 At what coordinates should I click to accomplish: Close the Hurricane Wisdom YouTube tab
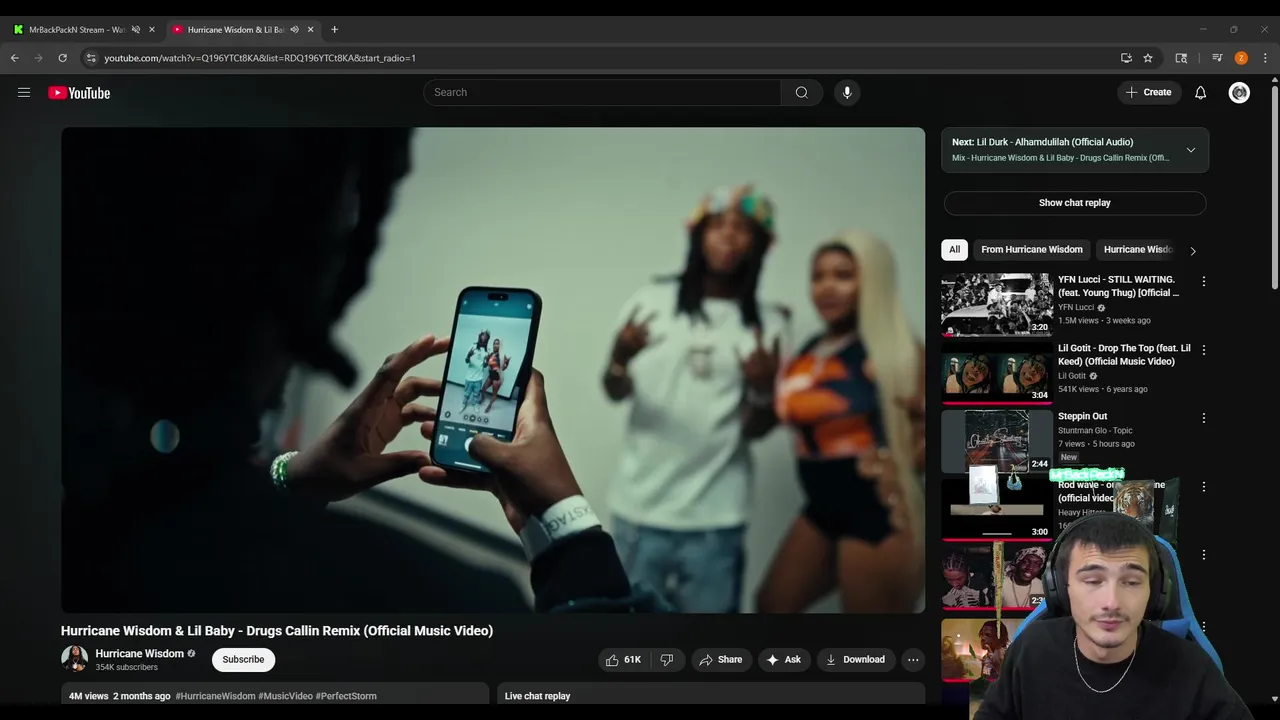310,29
